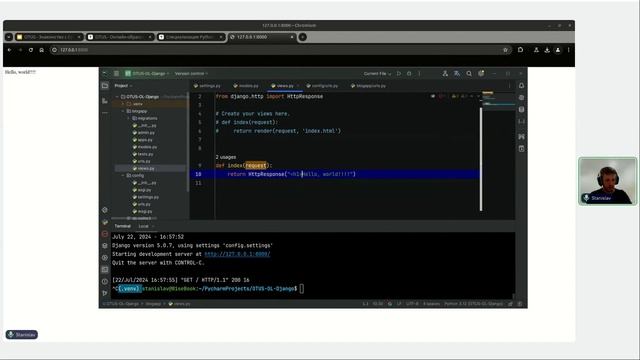Open the Database tool window icon
This screenshot has width=640, height=360.
[521, 109]
